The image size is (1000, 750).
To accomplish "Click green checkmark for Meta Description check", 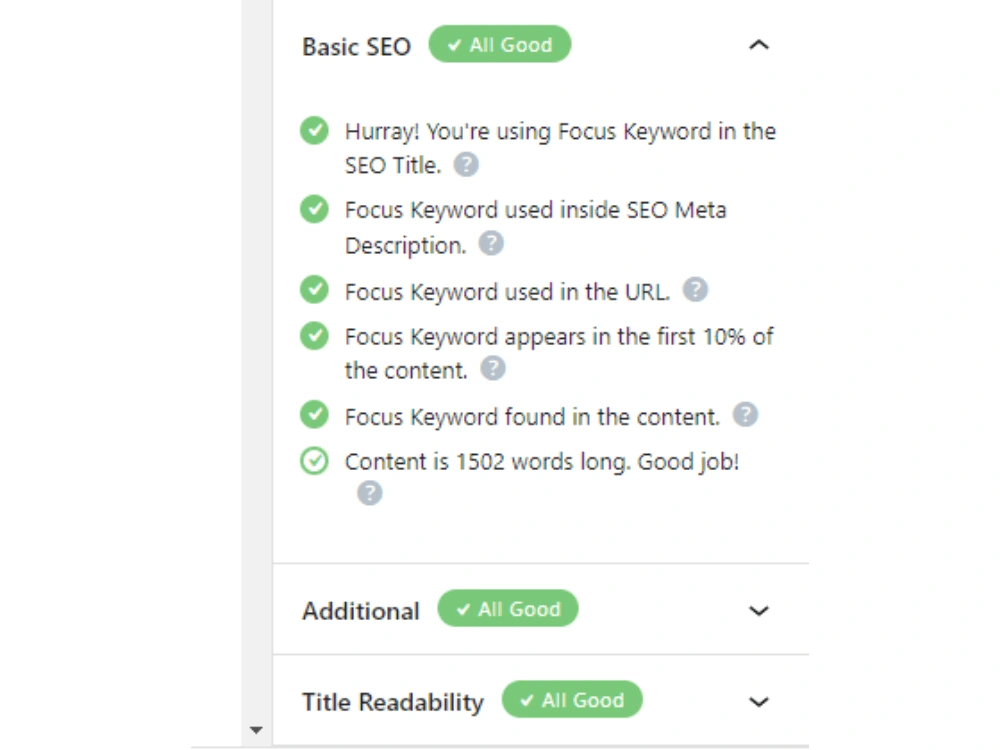I will (x=314, y=209).
